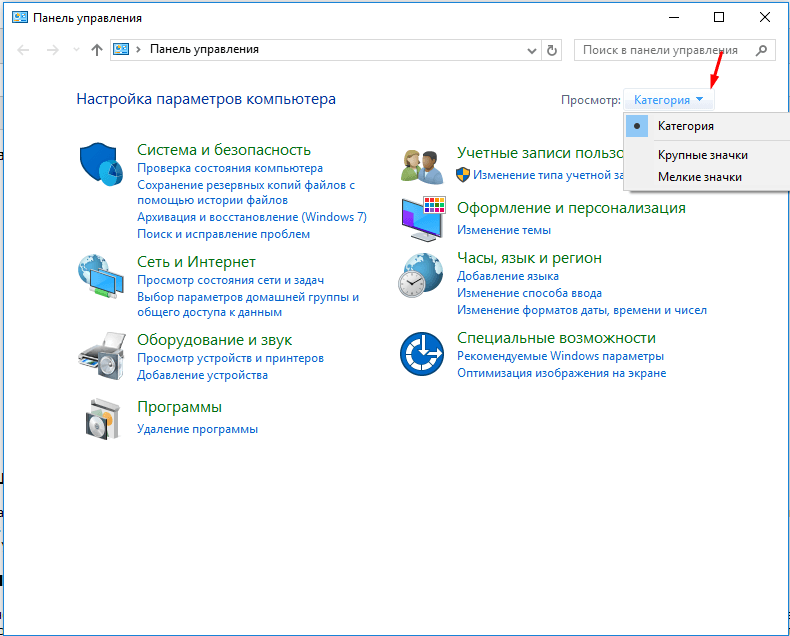Open Изменение форматов даты, времени link

click(x=581, y=310)
